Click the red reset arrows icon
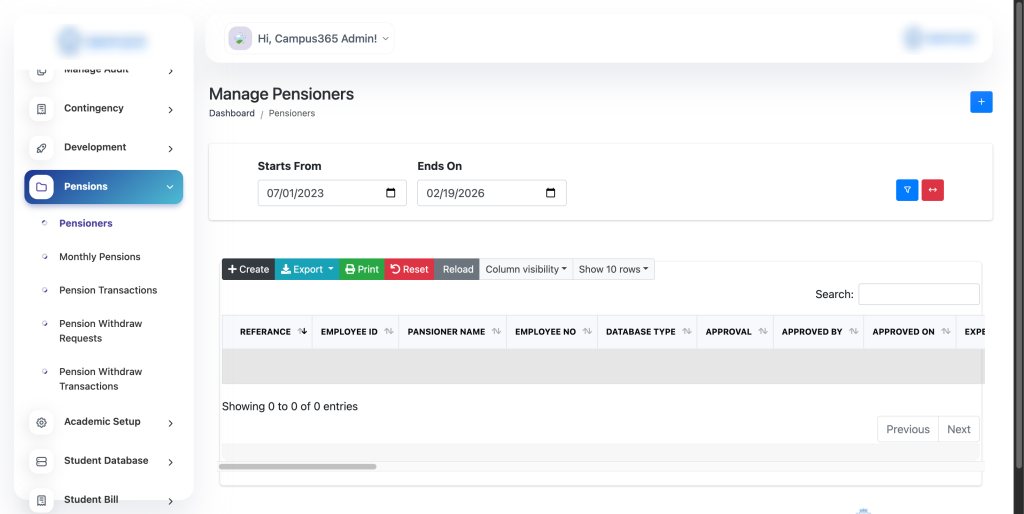This screenshot has width=1024, height=514. click(x=932, y=190)
